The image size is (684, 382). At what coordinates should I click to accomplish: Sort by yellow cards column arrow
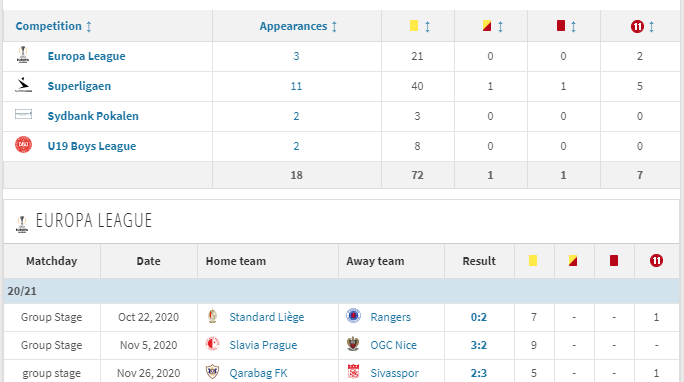coord(428,27)
